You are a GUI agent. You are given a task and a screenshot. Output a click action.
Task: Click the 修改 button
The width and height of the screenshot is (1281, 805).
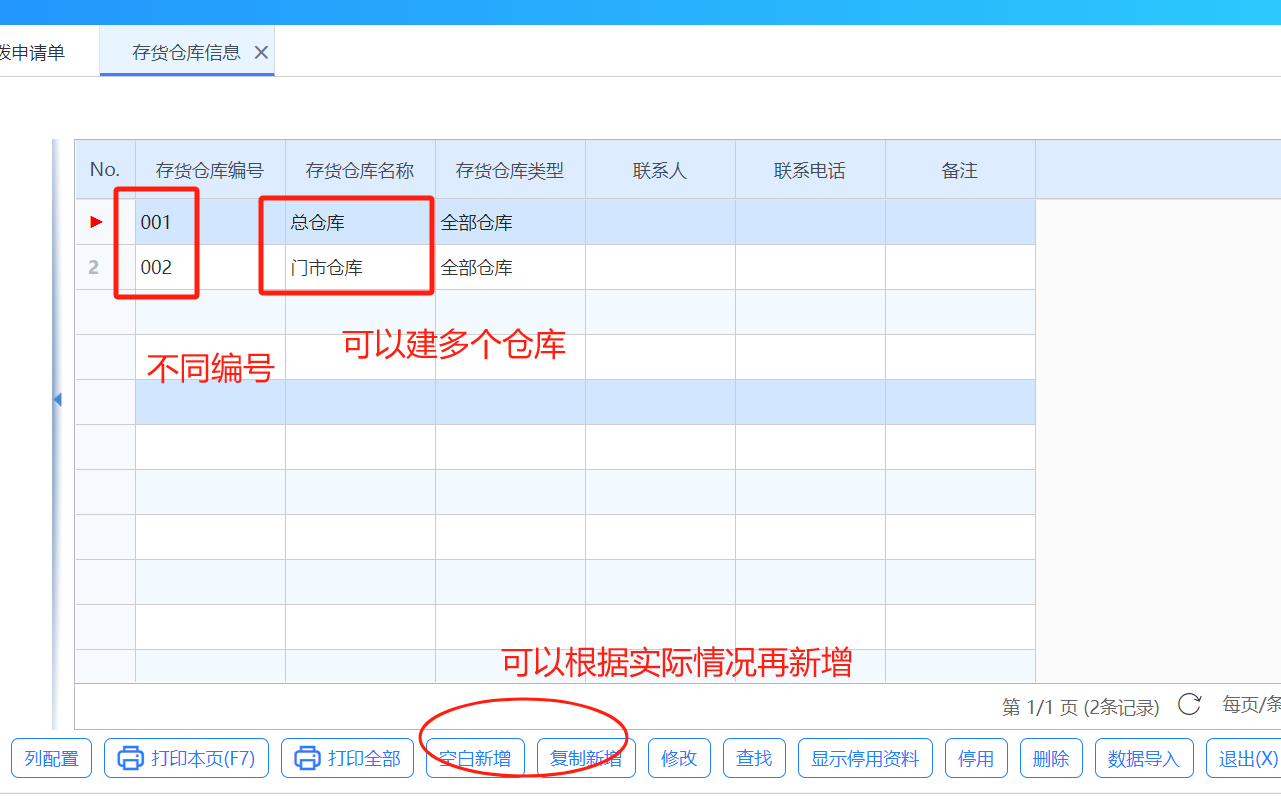click(679, 759)
